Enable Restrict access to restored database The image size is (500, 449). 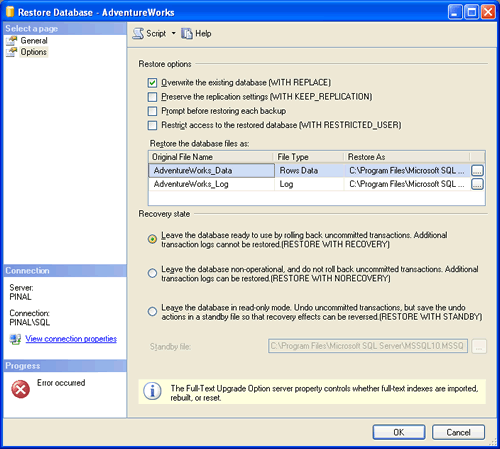(x=152, y=125)
